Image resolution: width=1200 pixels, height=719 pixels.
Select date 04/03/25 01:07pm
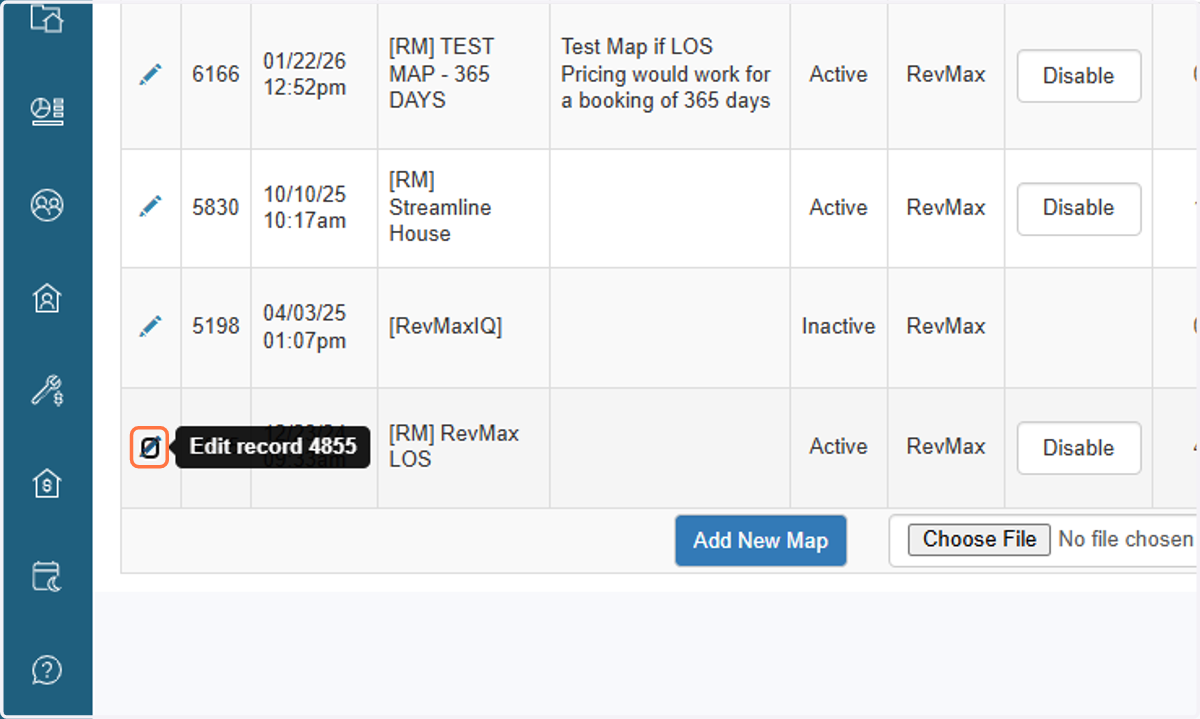(x=305, y=326)
